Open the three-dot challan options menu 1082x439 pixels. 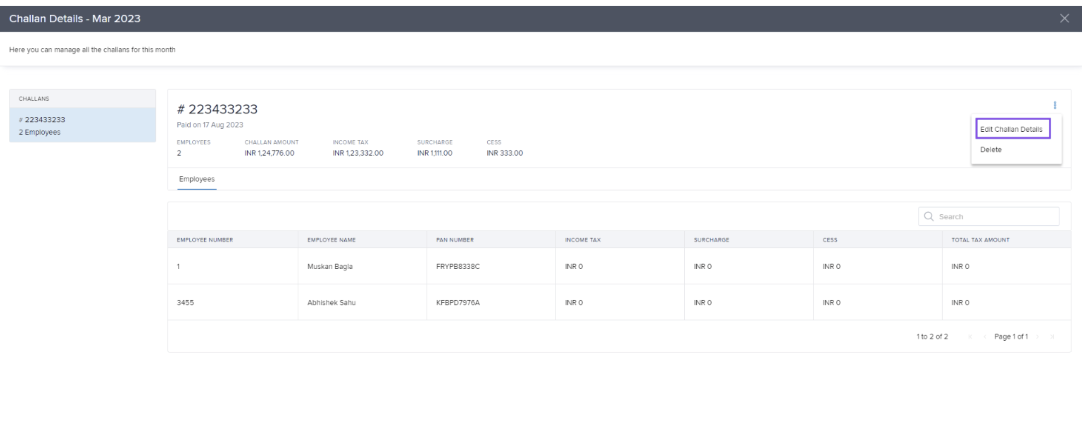1054,106
